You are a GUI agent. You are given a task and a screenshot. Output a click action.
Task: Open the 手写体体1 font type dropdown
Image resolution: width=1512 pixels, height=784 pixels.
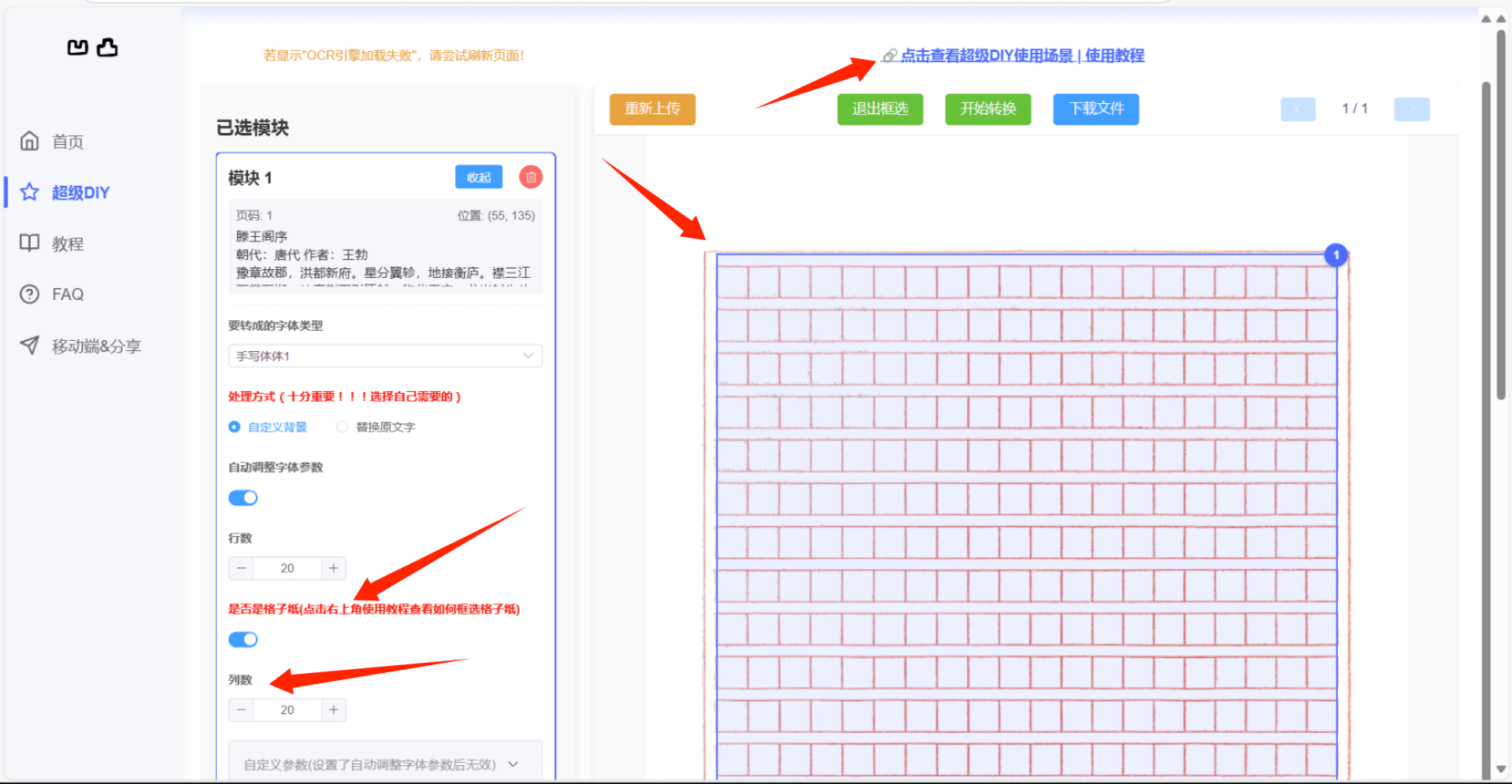tap(385, 356)
